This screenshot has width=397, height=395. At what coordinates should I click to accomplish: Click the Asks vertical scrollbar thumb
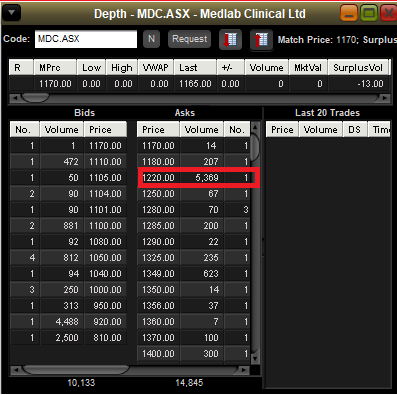click(x=255, y=147)
